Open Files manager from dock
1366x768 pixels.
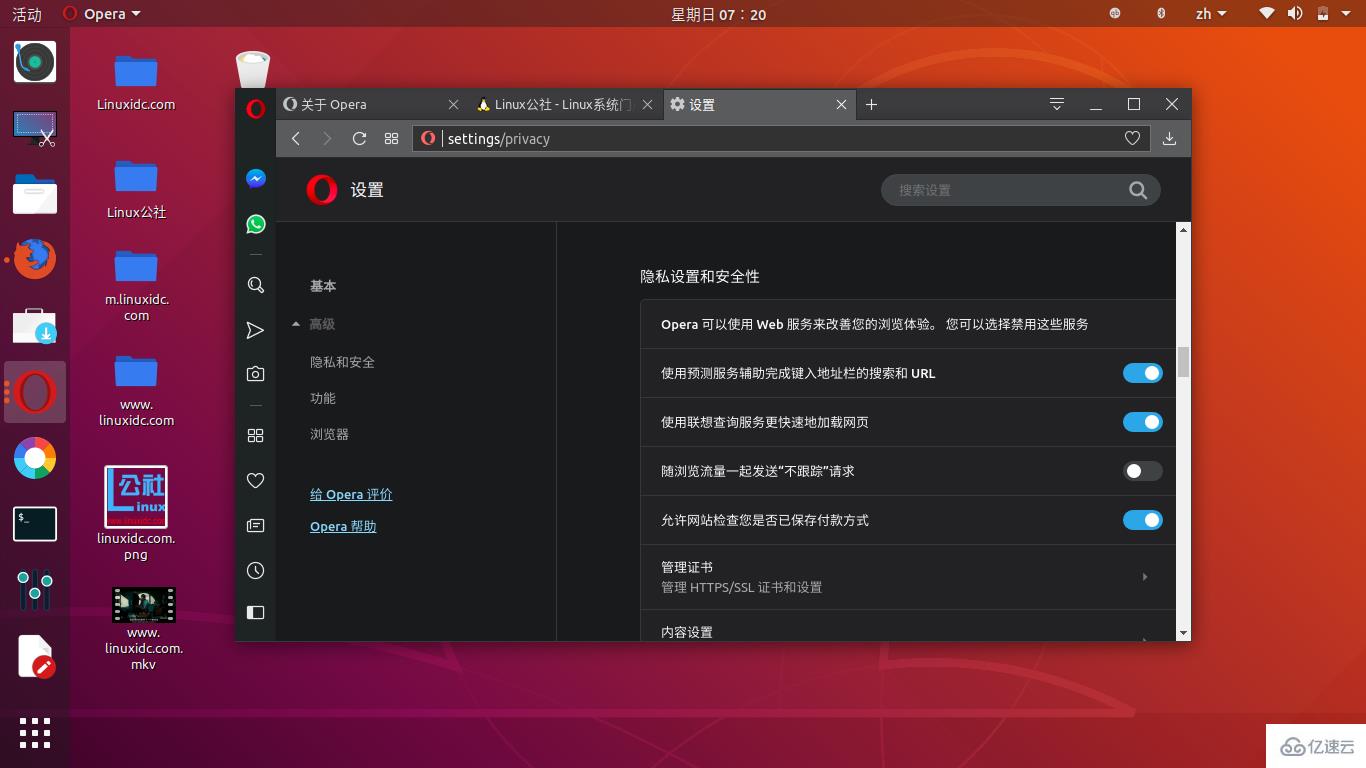tap(35, 194)
